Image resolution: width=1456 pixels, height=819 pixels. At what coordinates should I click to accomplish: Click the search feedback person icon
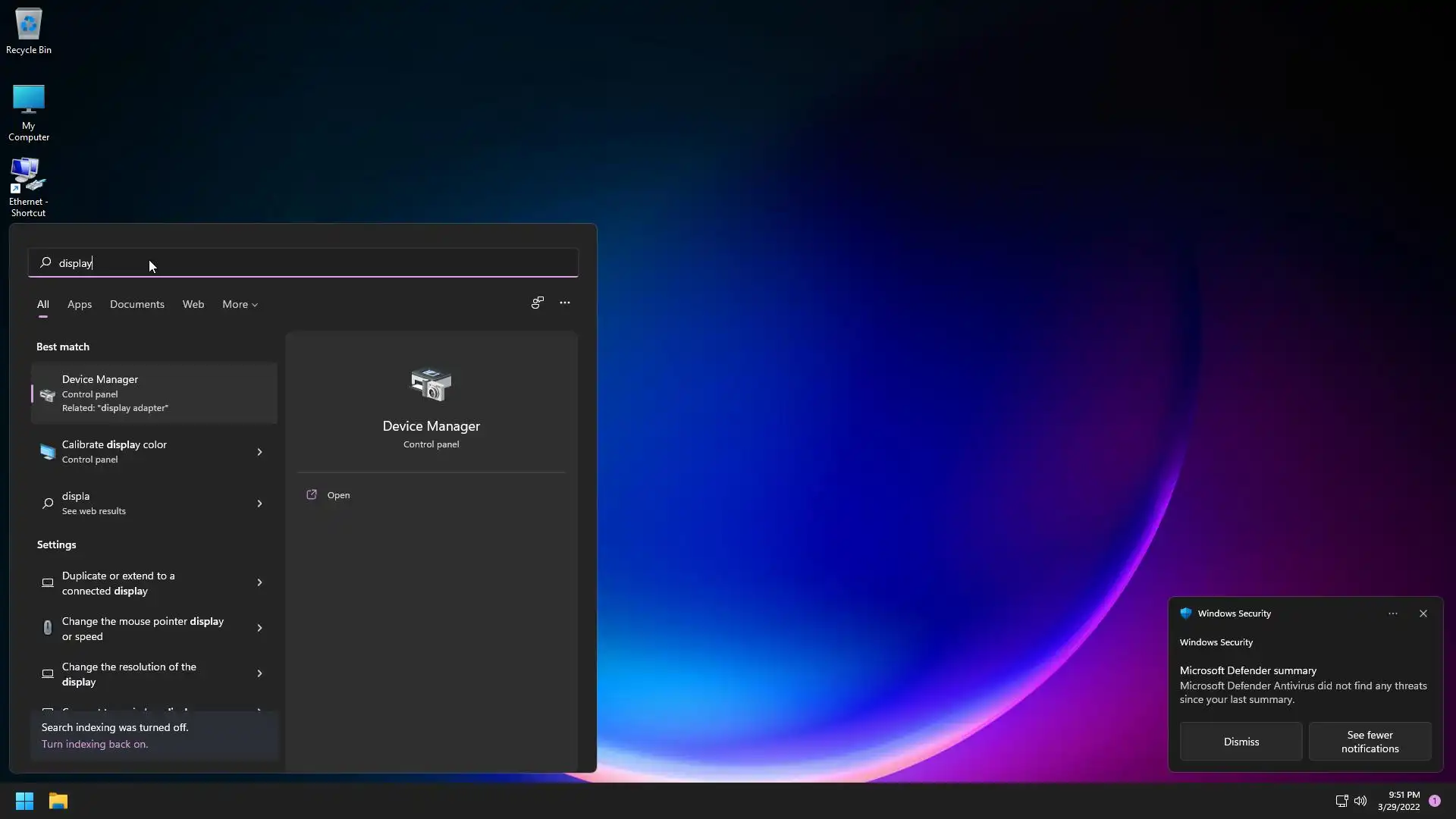(538, 303)
